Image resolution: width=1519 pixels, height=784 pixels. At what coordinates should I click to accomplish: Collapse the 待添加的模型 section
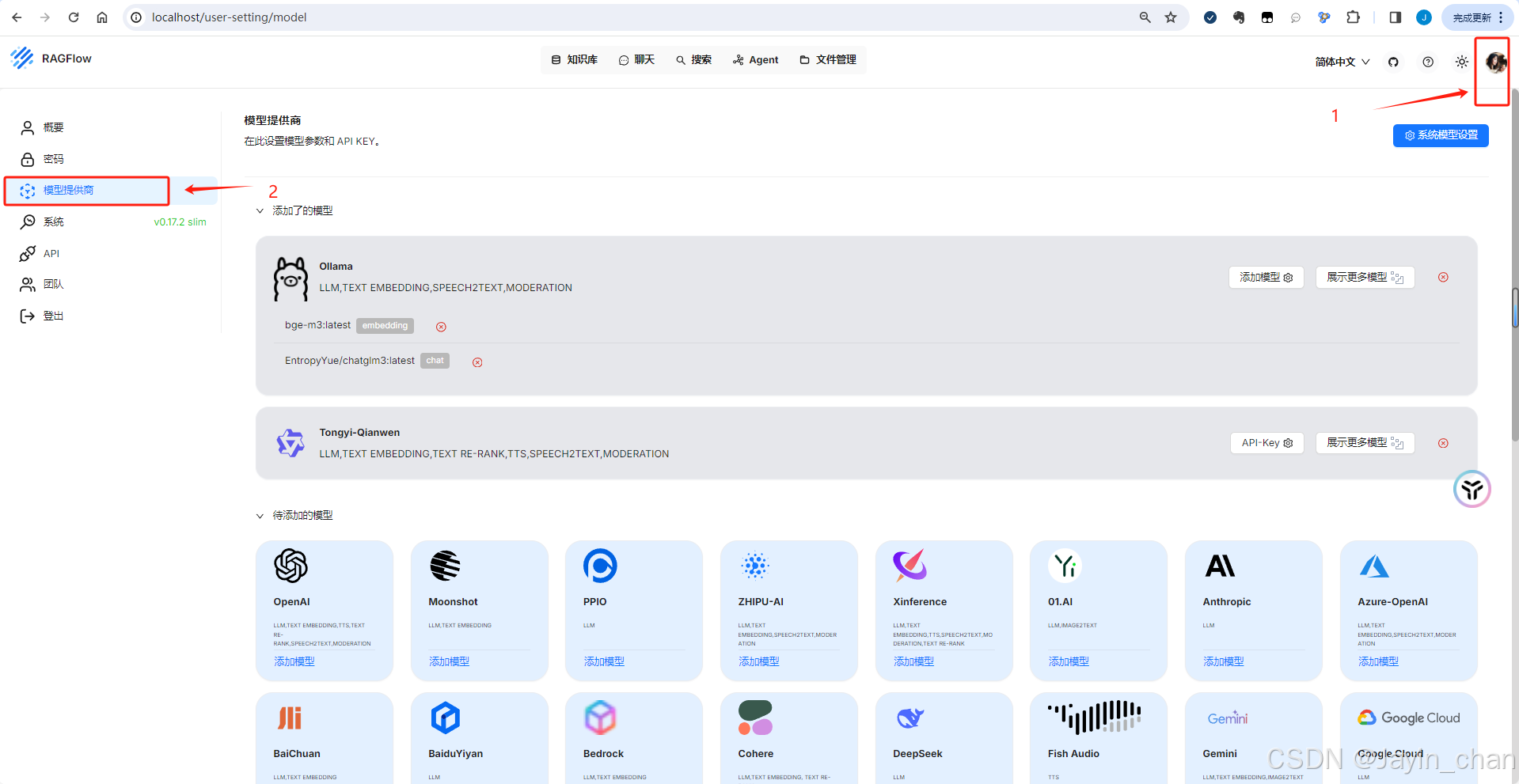(x=260, y=516)
